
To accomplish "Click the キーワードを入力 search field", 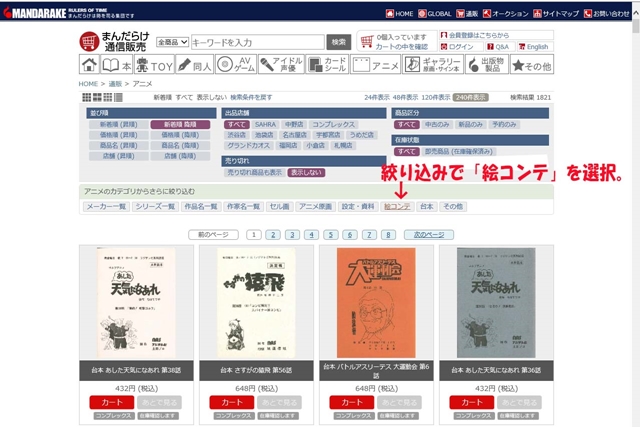I will 258,42.
